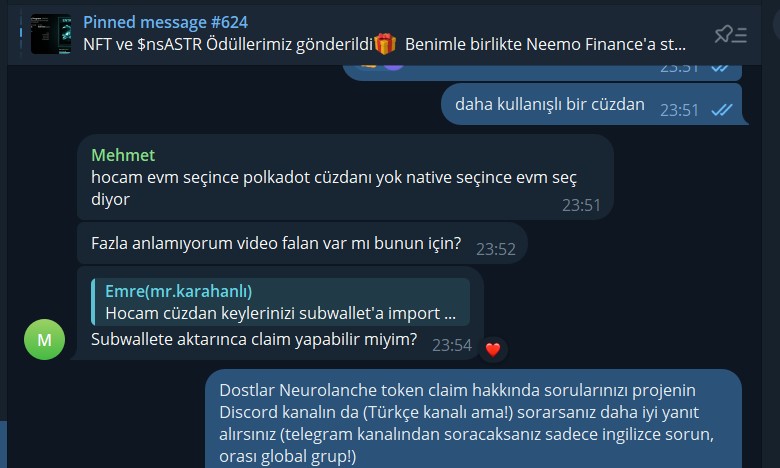Select 'hocam evm seçince polkadot' message bubble

(x=345, y=177)
